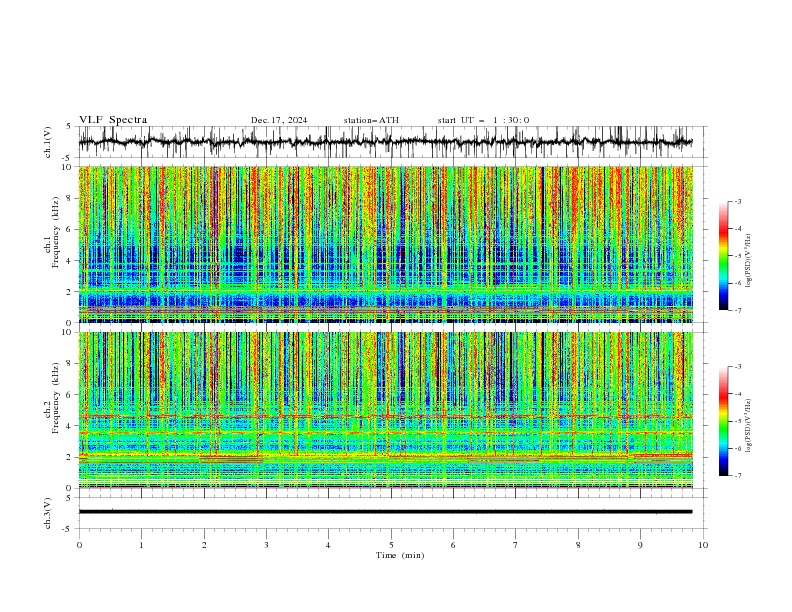The width and height of the screenshot is (792, 612).
Task: Click the "VLF Spectra" plot title
Action: tap(113, 120)
